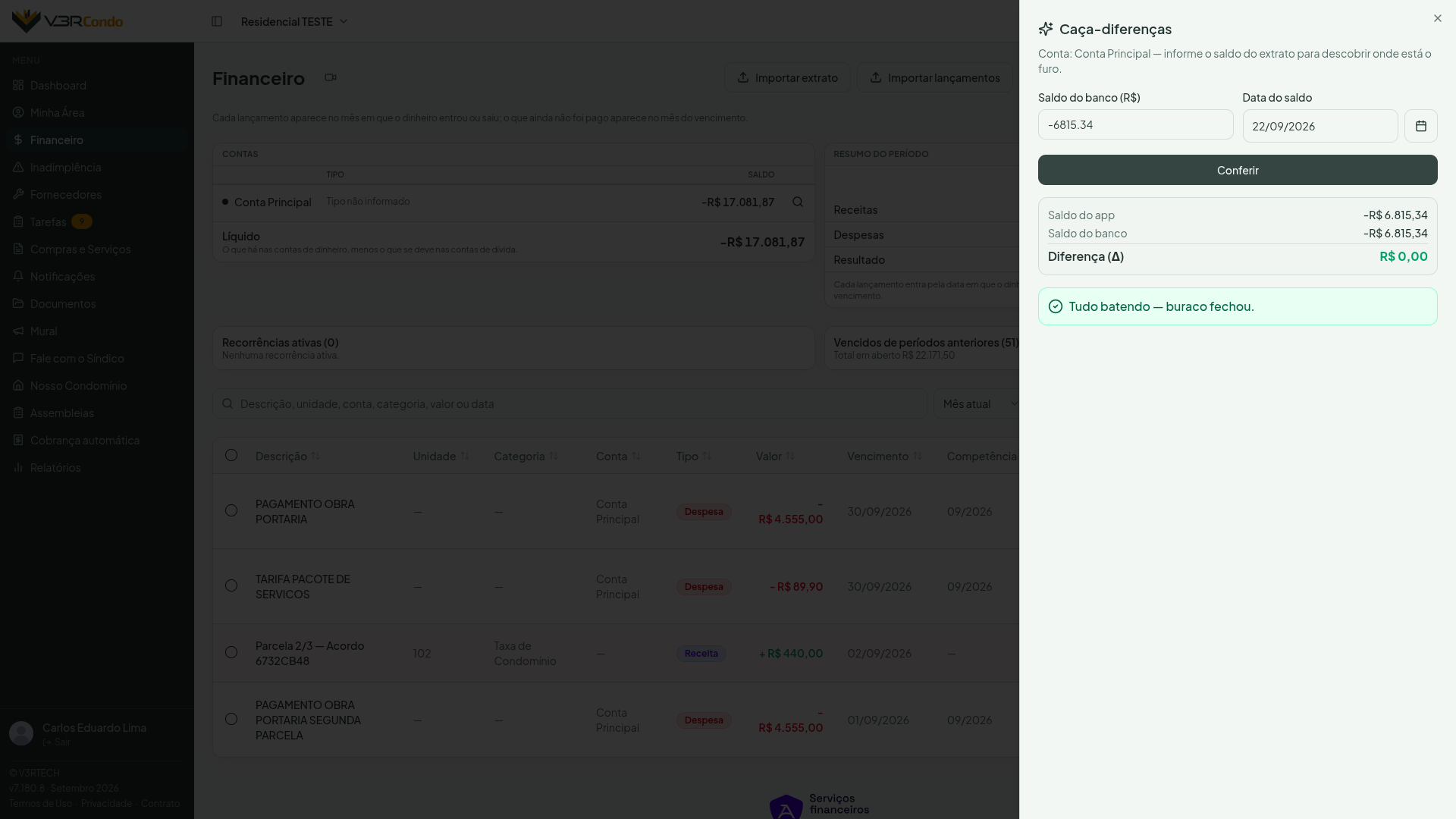Screen dimensions: 1456x819
Task: Sort the table by Unidade
Action: click(x=441, y=456)
